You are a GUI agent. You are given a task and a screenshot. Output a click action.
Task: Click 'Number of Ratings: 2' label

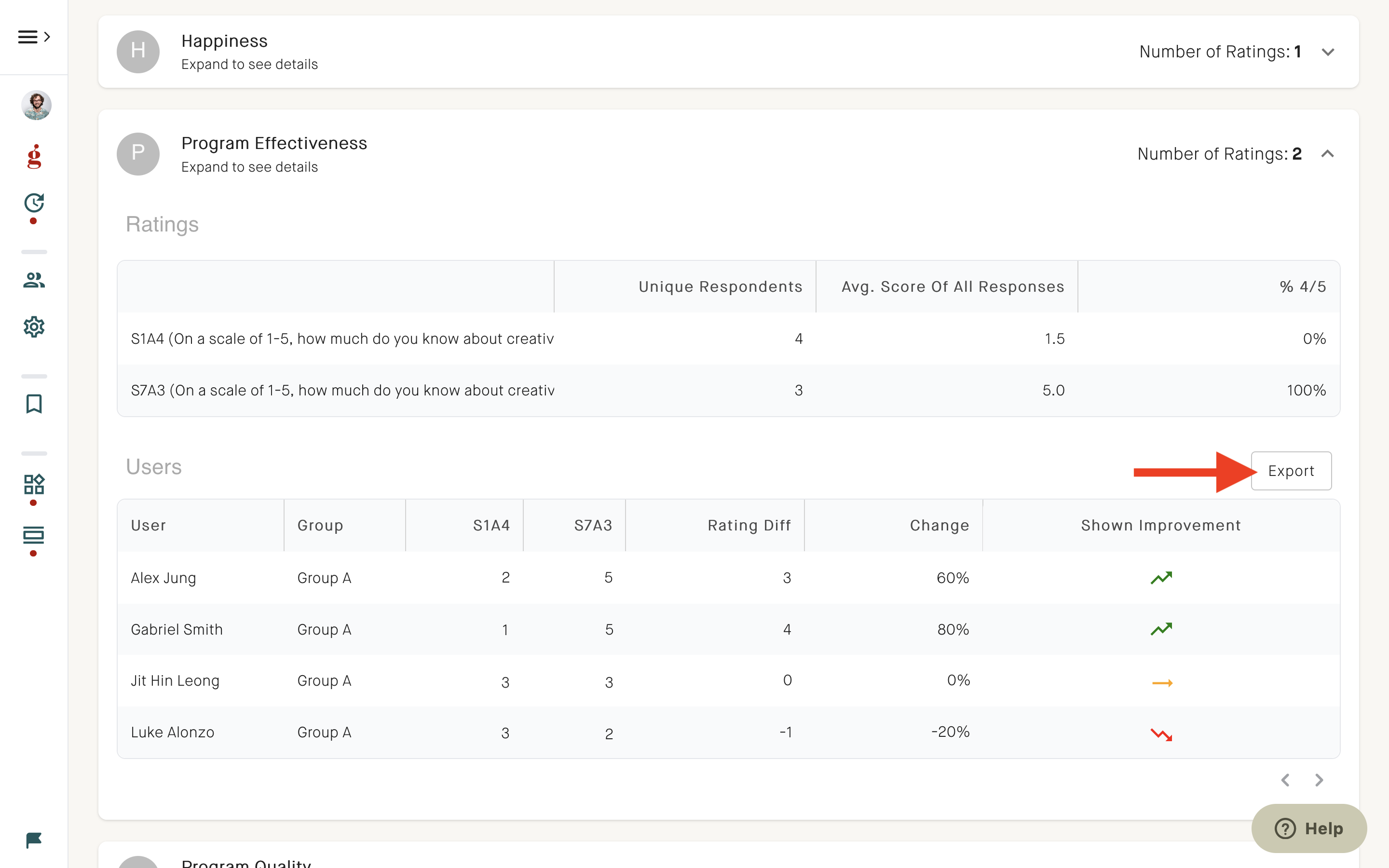[1220, 154]
